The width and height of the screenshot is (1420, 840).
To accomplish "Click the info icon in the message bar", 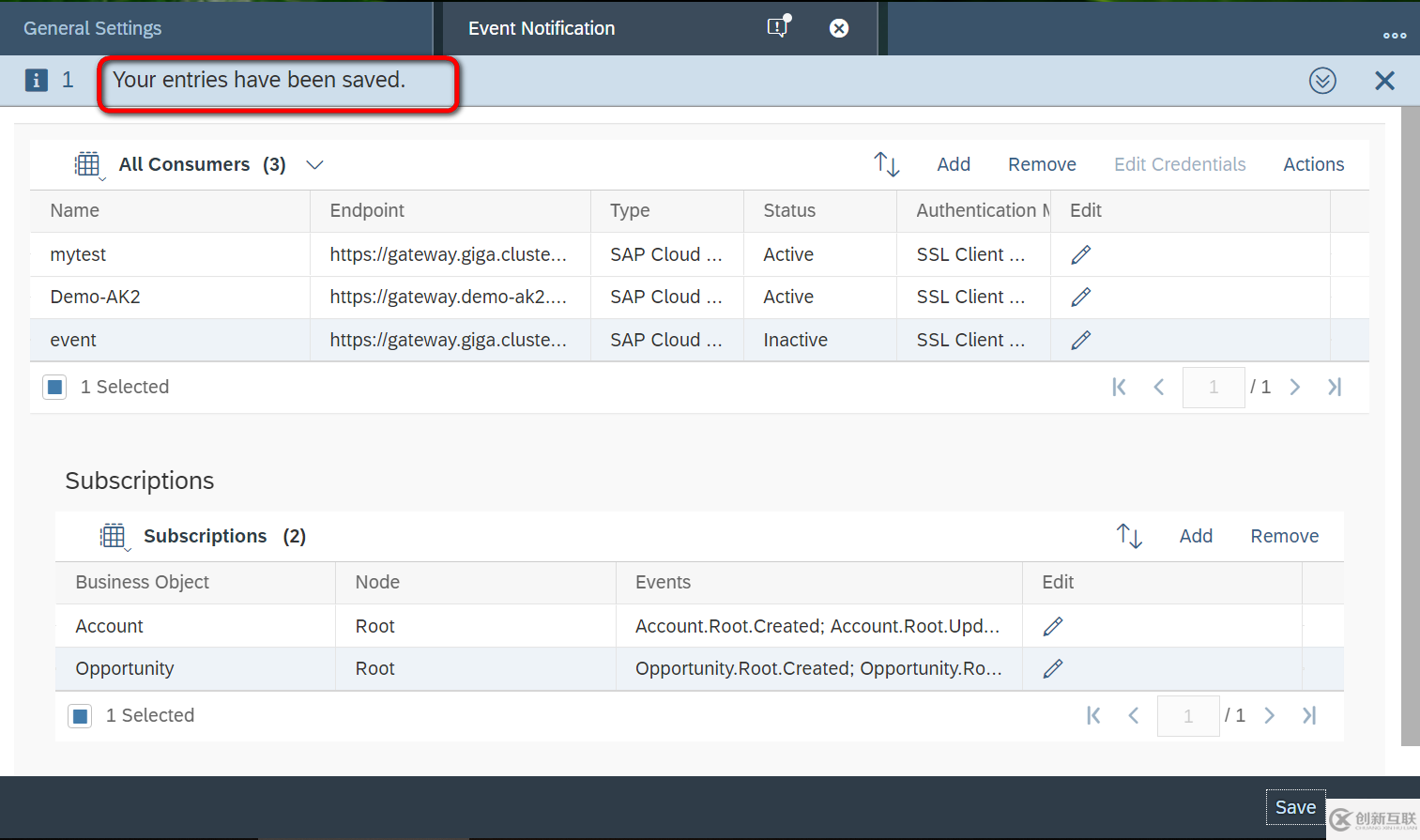I will (x=36, y=80).
